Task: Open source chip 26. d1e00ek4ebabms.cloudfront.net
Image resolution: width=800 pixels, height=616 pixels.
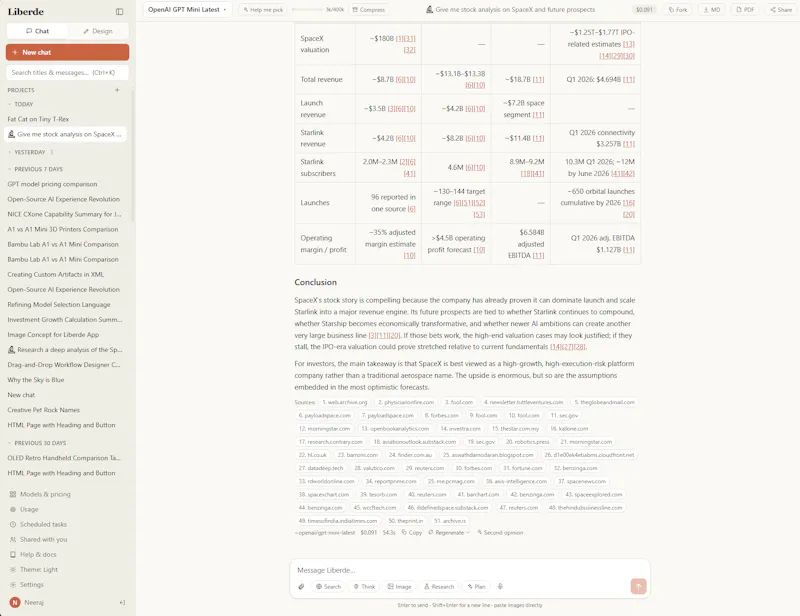Action: coord(589,455)
